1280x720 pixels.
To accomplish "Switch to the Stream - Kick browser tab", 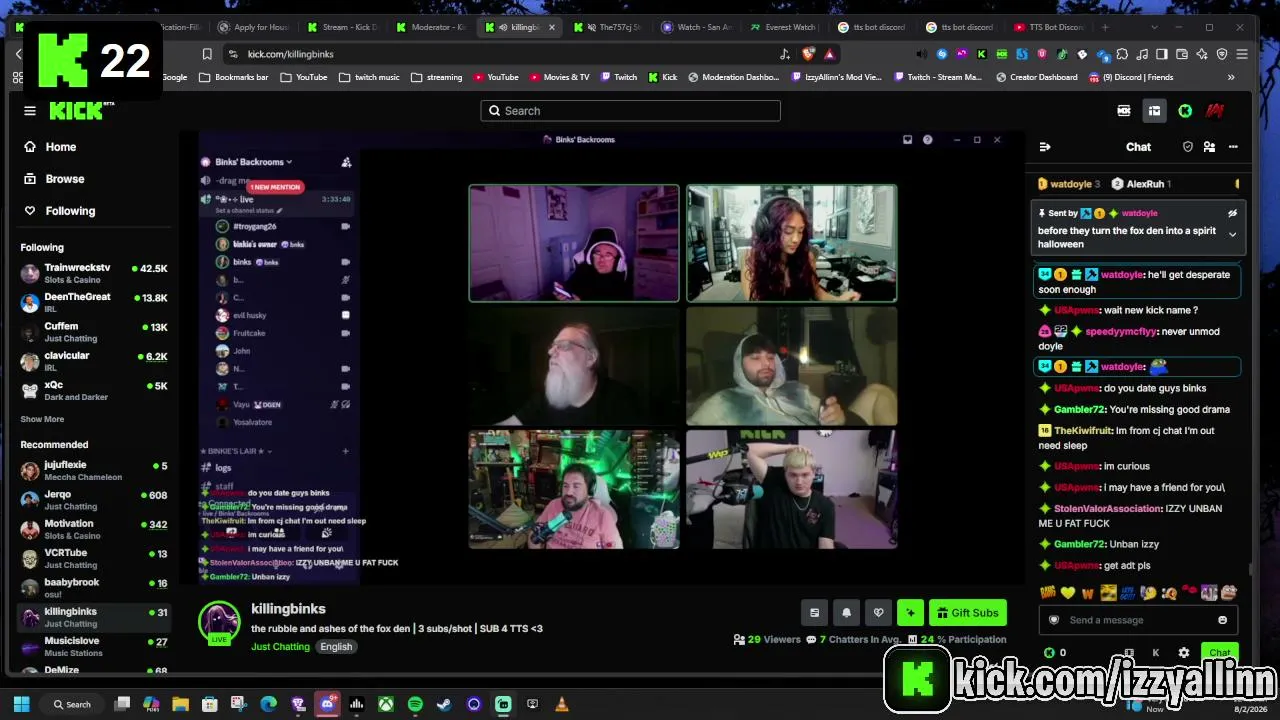I will pos(343,27).
